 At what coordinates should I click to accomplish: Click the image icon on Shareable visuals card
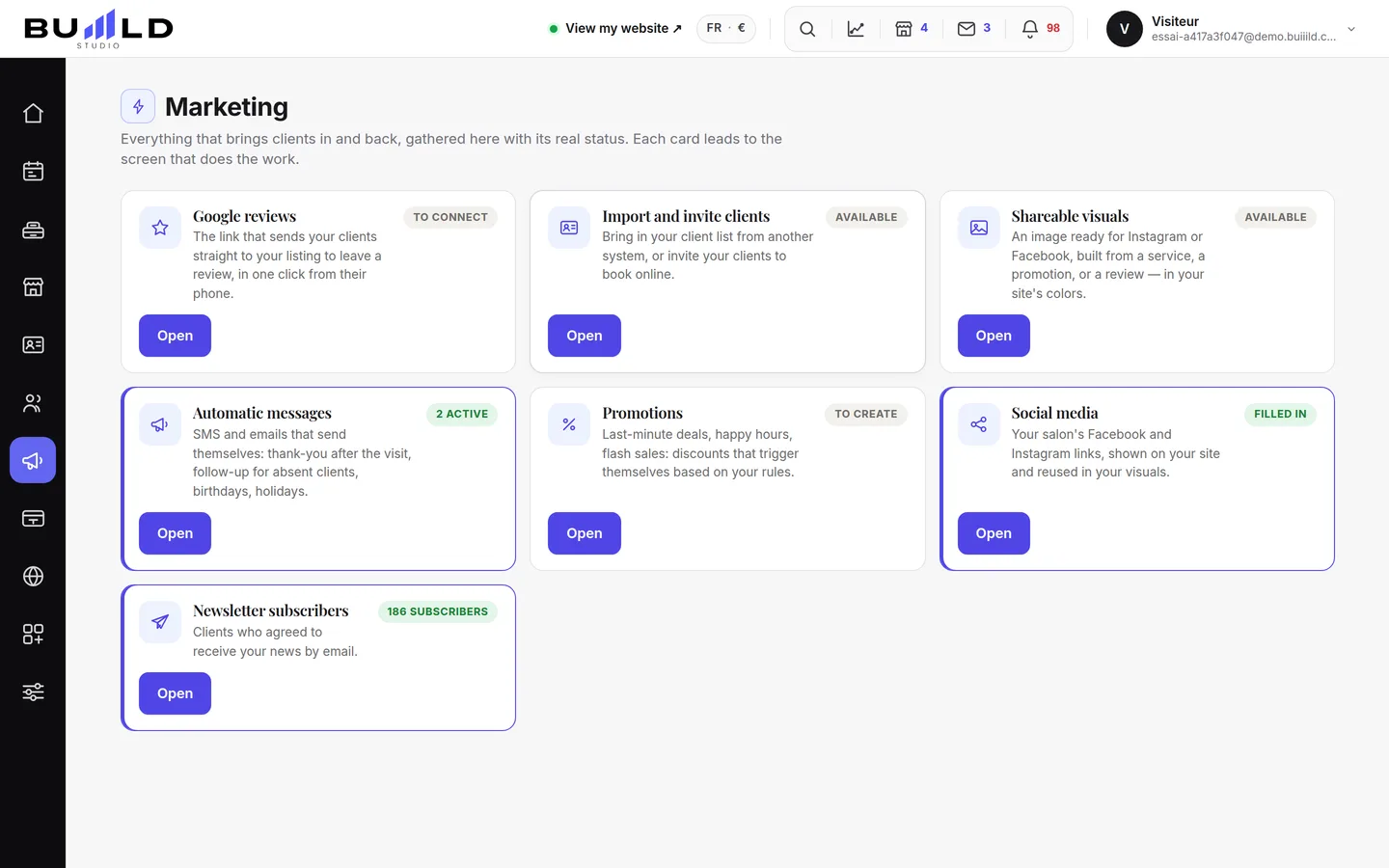(979, 228)
